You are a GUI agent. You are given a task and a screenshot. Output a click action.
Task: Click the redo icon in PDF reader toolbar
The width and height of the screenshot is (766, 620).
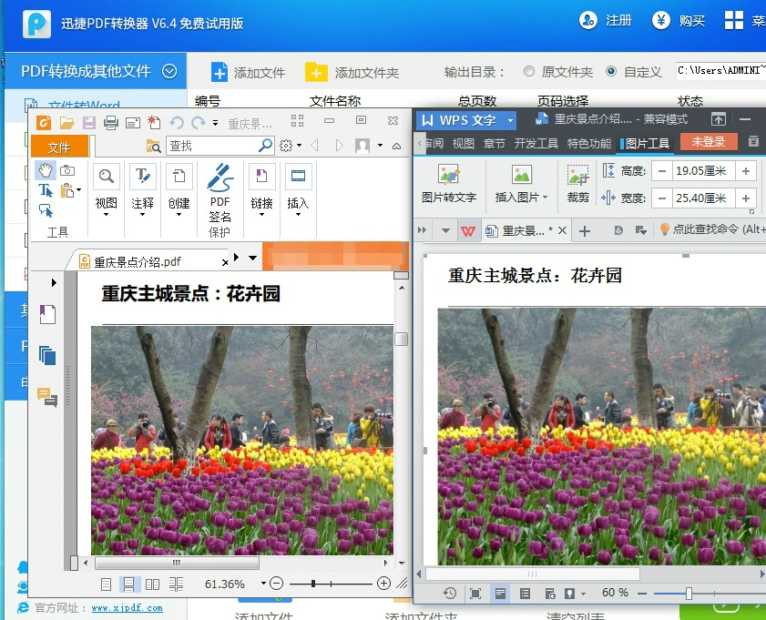[x=198, y=122]
